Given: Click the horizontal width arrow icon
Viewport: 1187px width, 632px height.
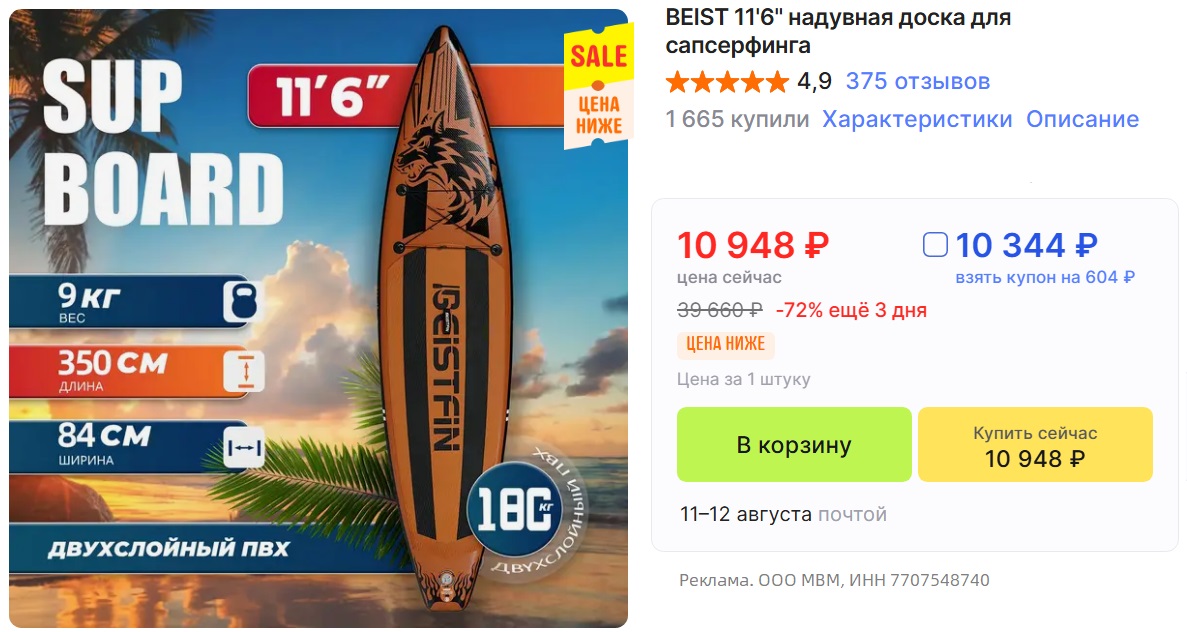Looking at the screenshot, I should coord(245,448).
